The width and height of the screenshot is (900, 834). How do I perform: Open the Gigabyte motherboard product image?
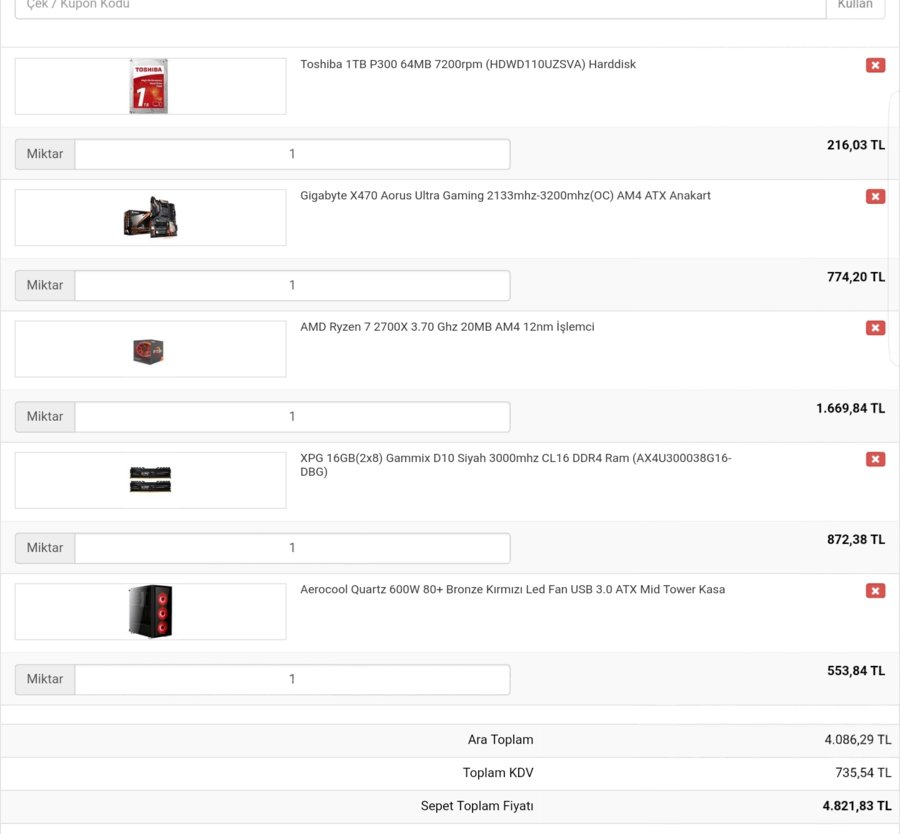[x=150, y=217]
